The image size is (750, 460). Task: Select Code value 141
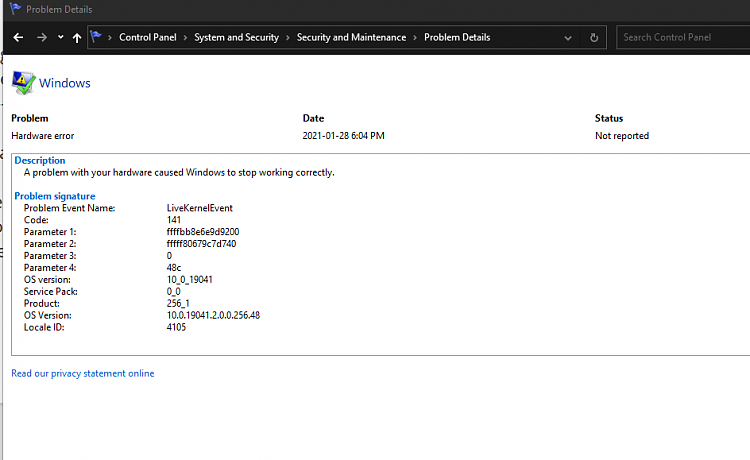tap(174, 220)
